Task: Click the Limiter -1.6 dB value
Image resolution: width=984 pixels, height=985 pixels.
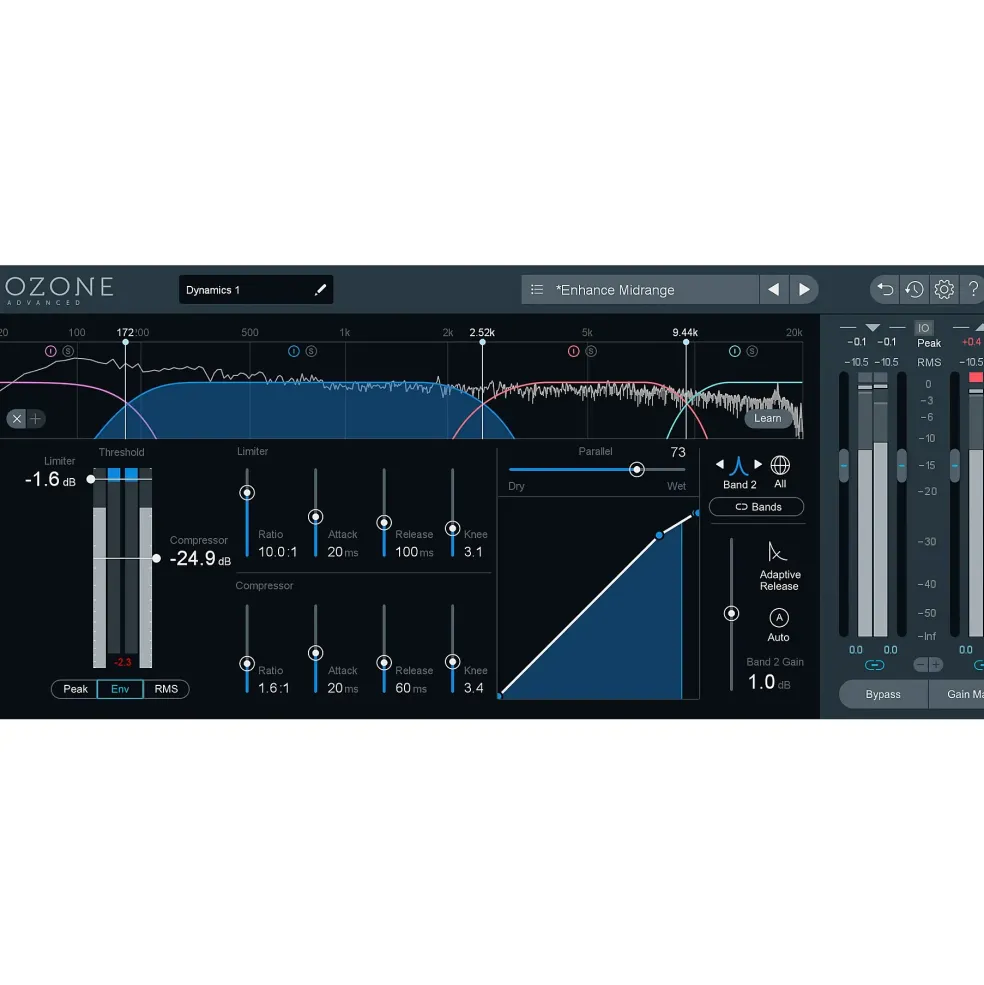Action: tap(50, 479)
